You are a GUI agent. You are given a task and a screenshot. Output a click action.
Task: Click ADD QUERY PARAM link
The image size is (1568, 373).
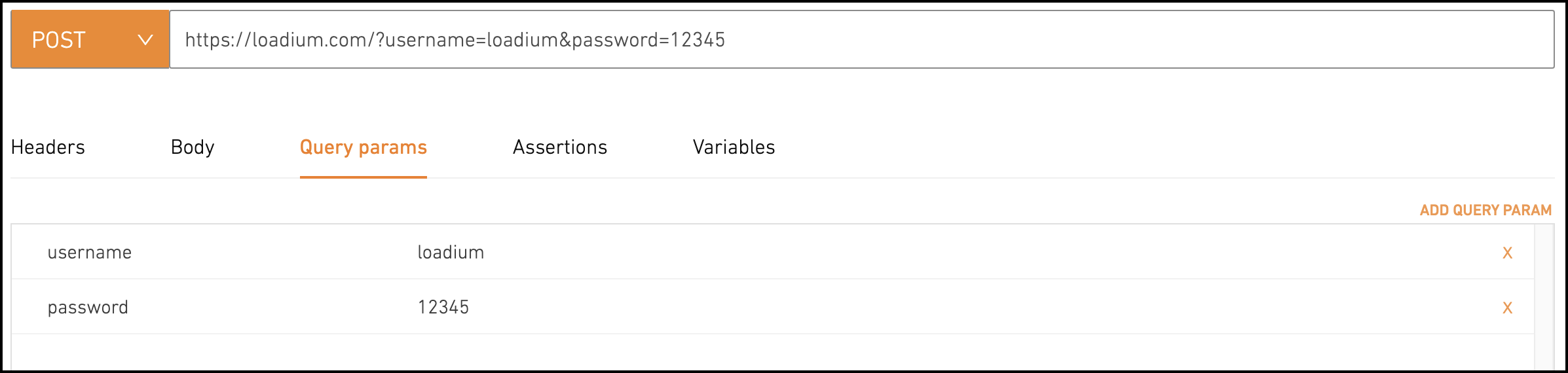pyautogui.click(x=1485, y=210)
